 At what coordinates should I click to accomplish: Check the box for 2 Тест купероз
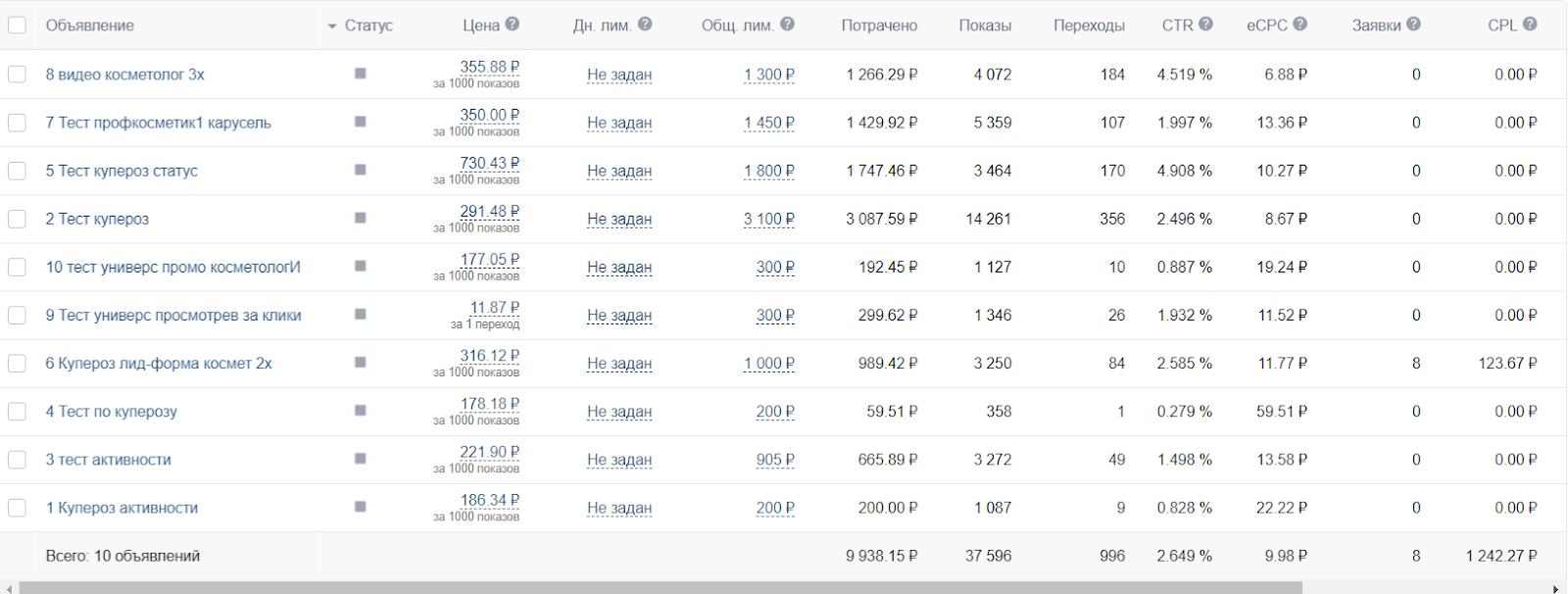(x=17, y=219)
